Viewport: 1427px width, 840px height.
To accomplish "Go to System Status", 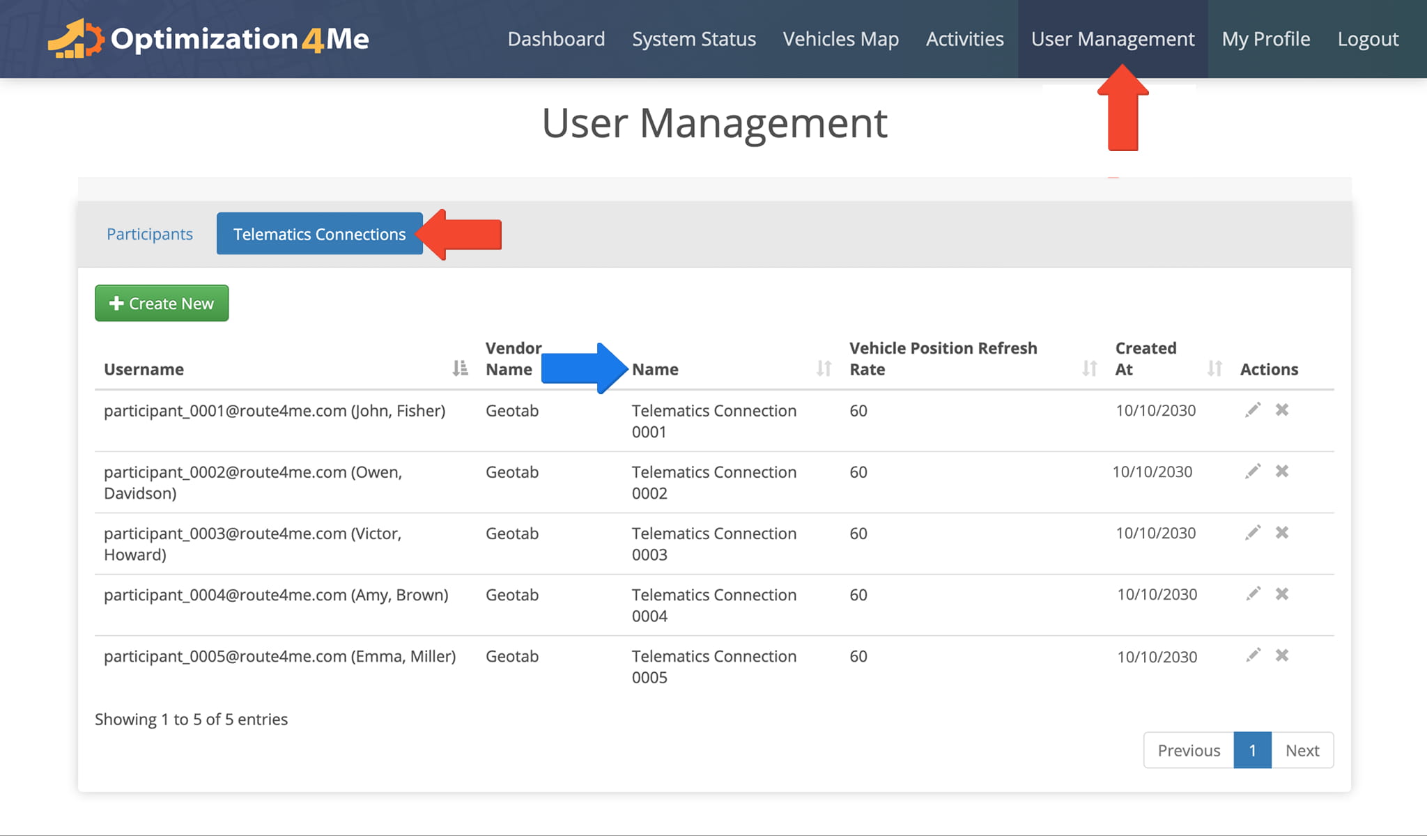I will [x=694, y=39].
